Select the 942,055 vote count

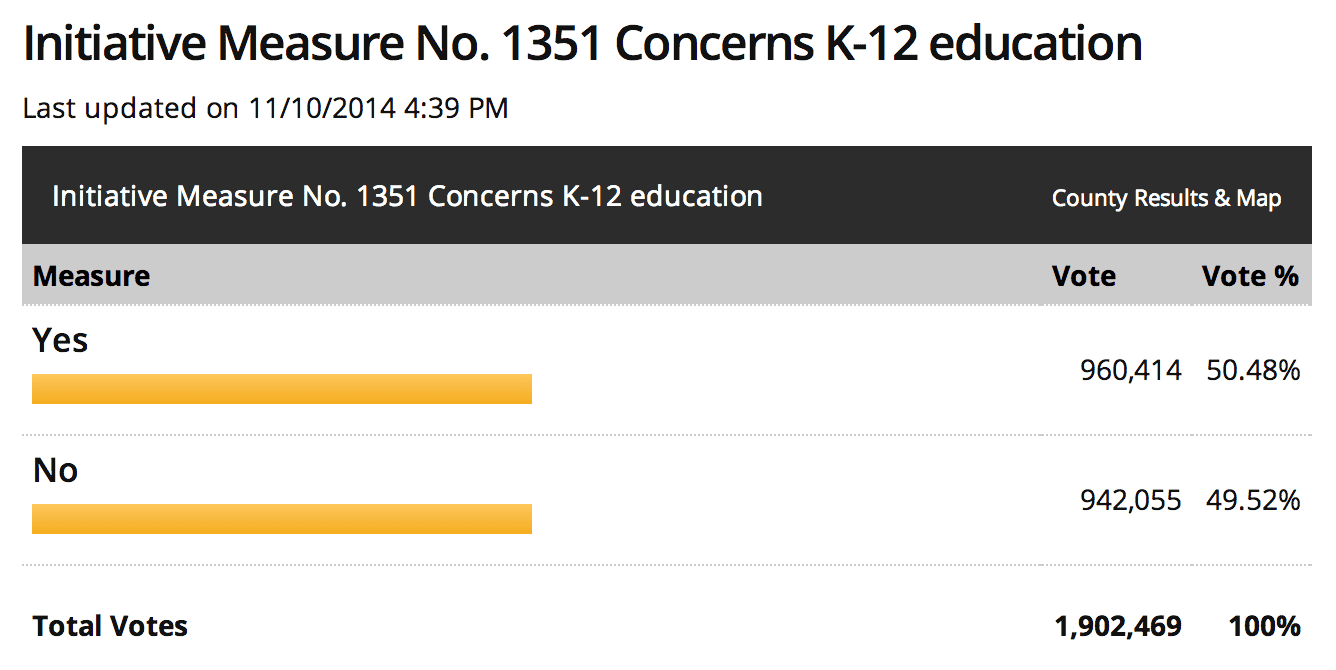1131,500
